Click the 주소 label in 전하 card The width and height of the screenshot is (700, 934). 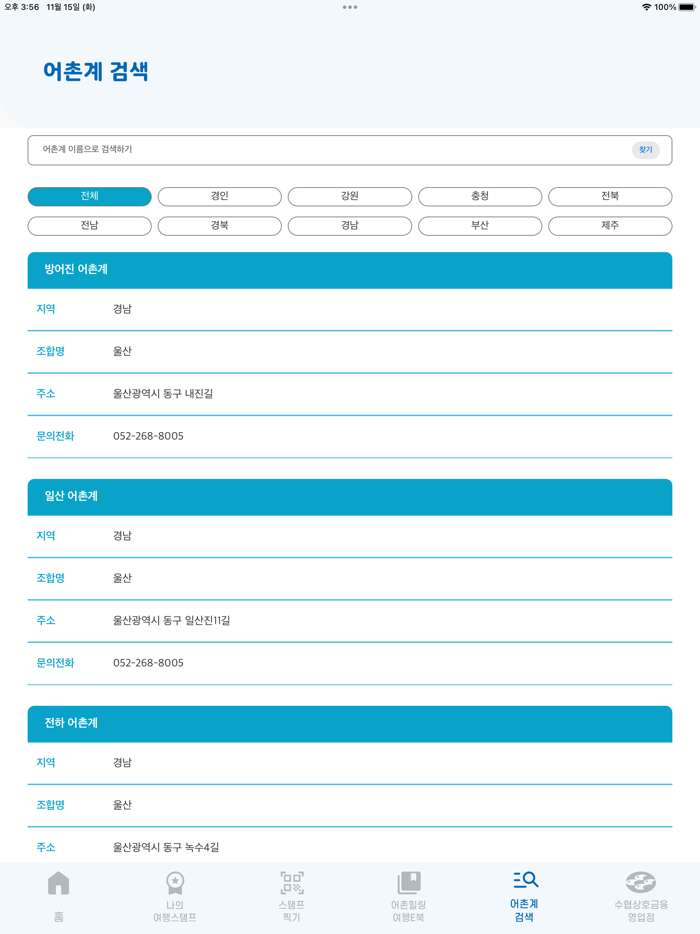pyautogui.click(x=45, y=847)
